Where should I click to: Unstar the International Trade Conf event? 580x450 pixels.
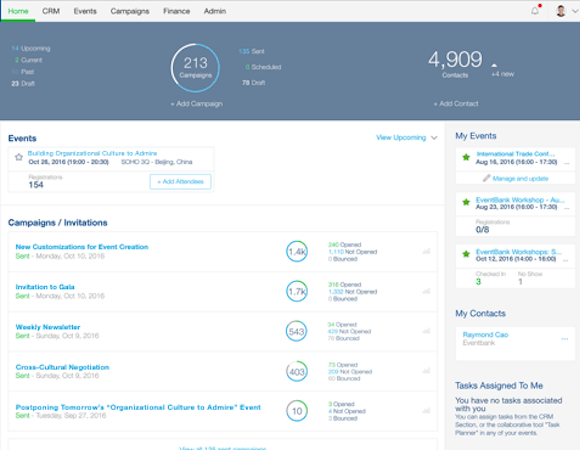coord(466,158)
